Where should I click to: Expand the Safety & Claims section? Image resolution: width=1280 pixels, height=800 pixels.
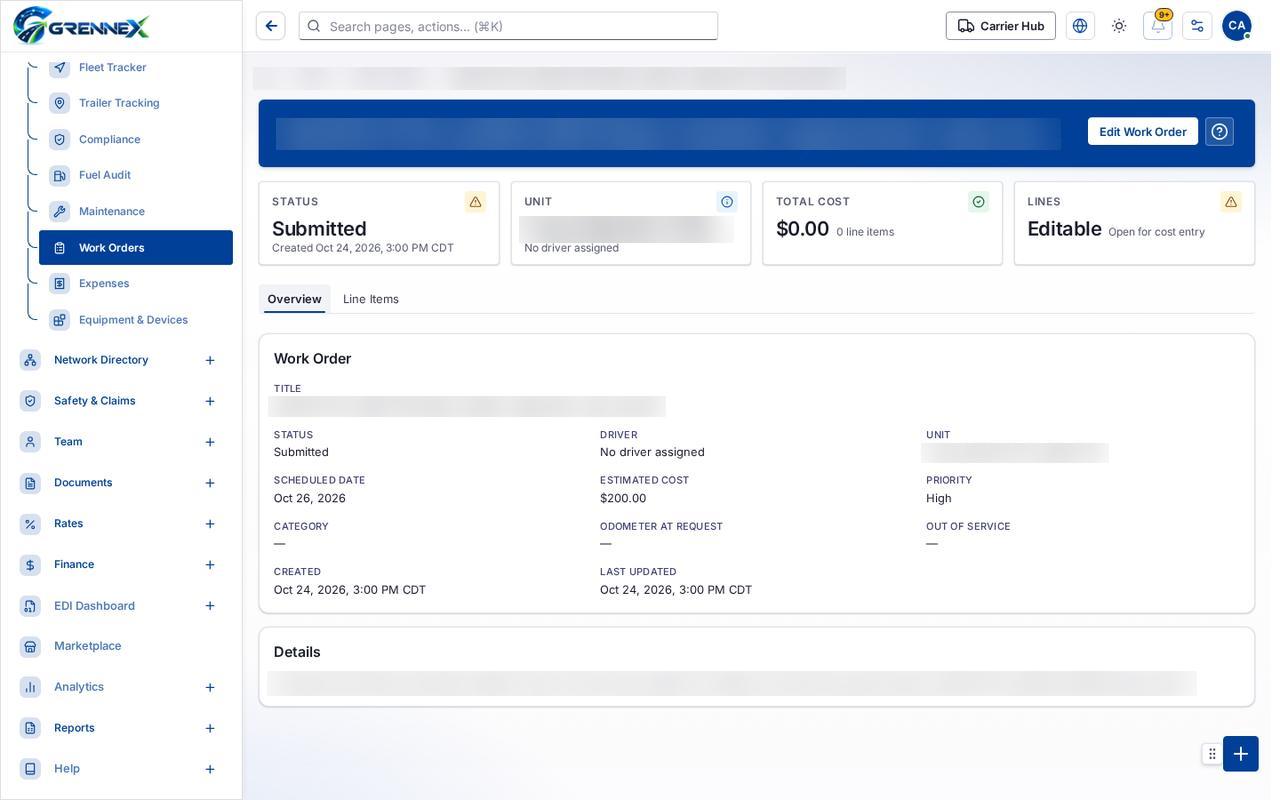[x=210, y=401]
